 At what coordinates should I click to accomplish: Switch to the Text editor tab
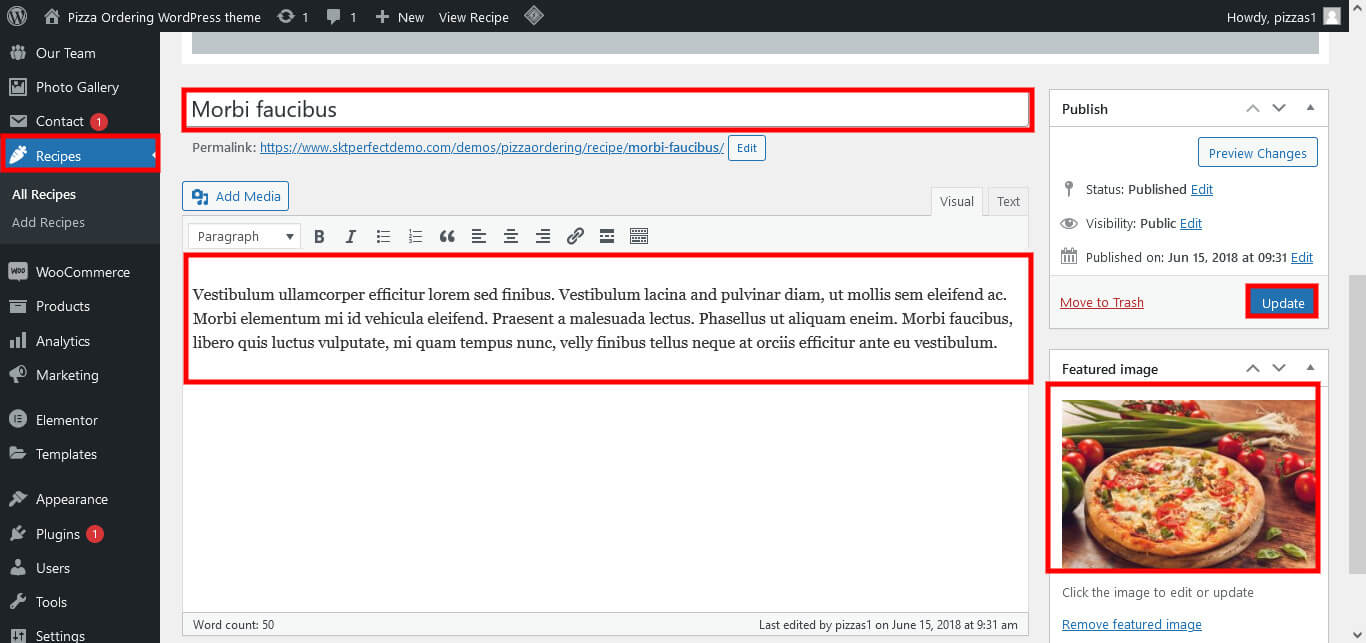1008,201
